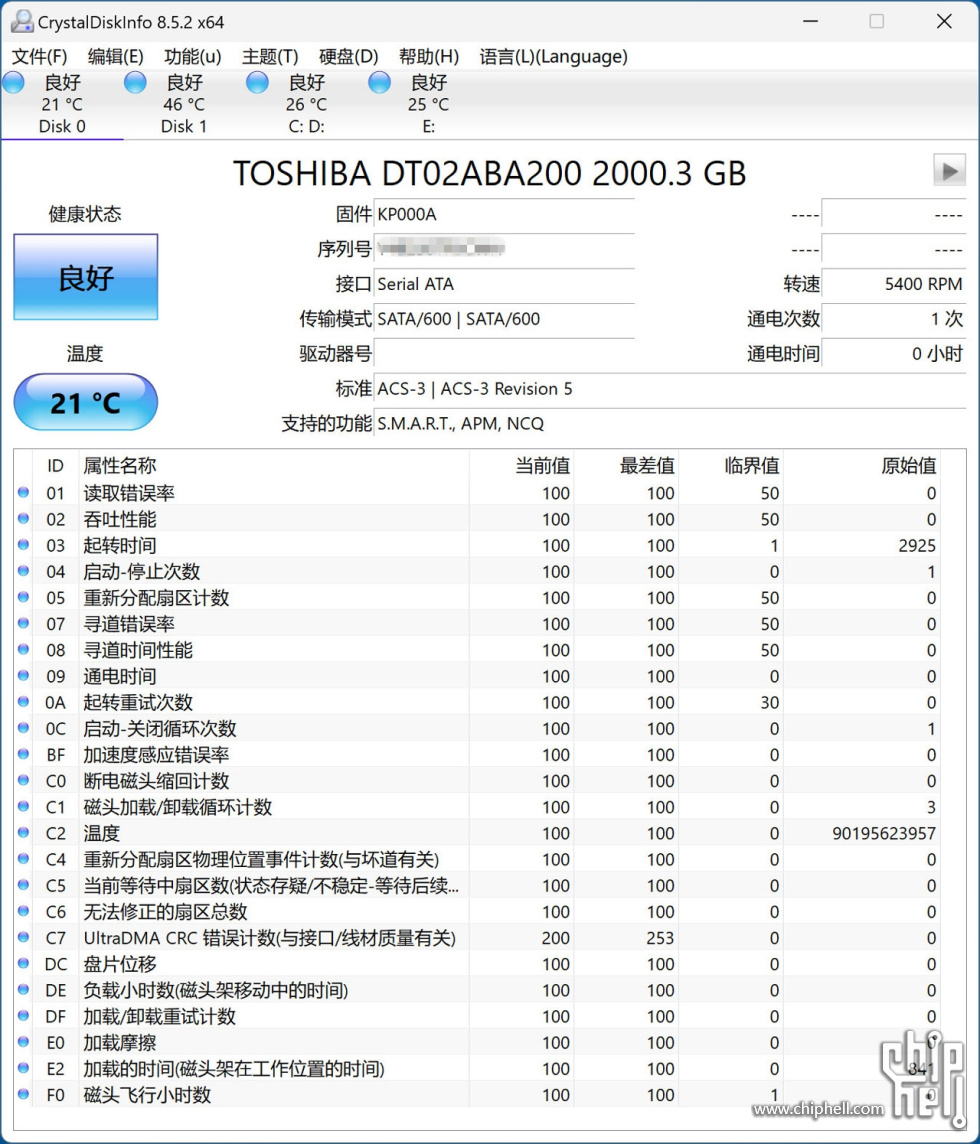Click the empty 驱动器号 field
Viewport: 980px width, 1144px height.
(x=504, y=354)
